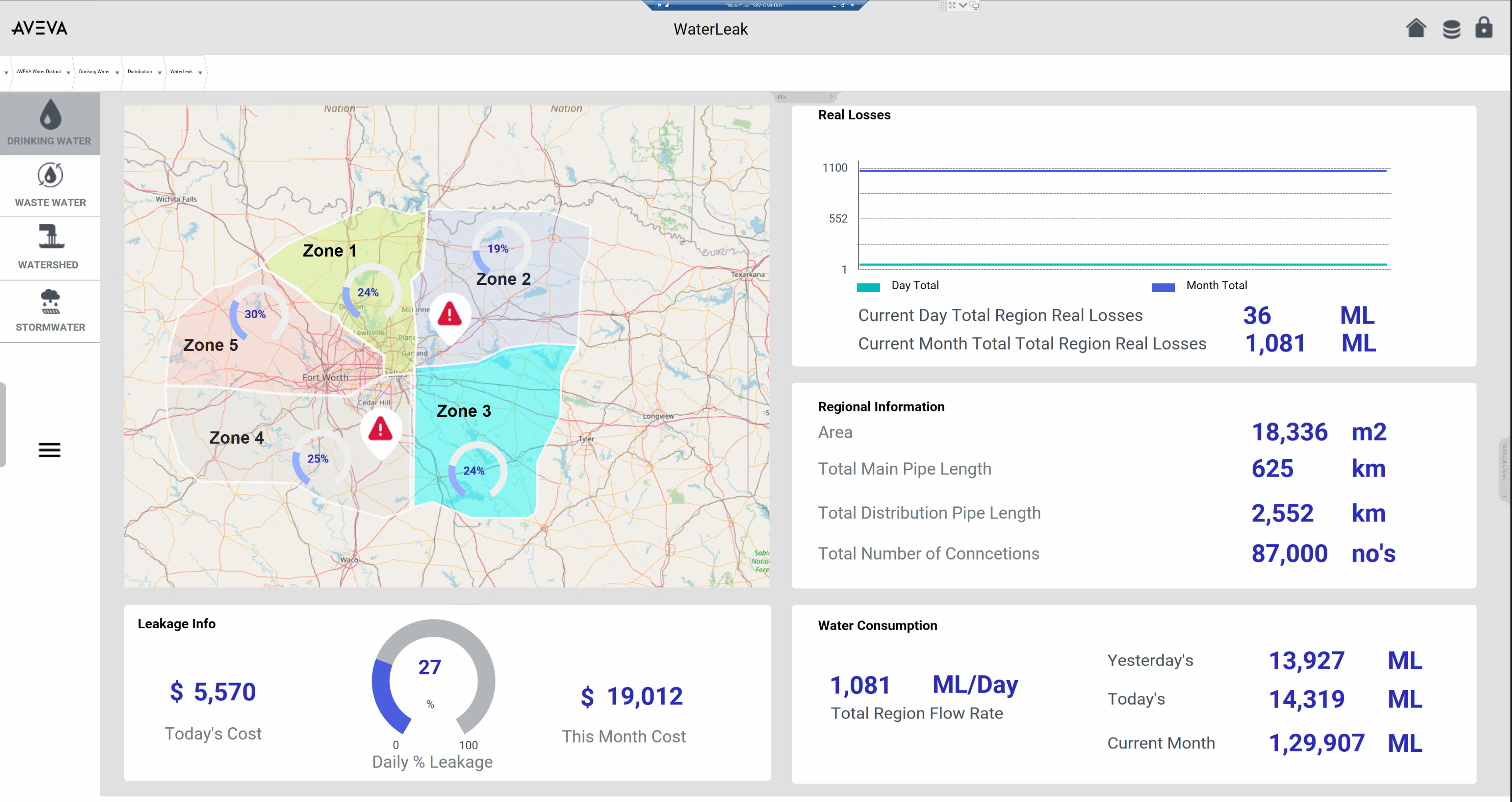Open the AVEVA Water District dropdown arrow
Viewport: 1512px width, 802px height.
[68, 73]
